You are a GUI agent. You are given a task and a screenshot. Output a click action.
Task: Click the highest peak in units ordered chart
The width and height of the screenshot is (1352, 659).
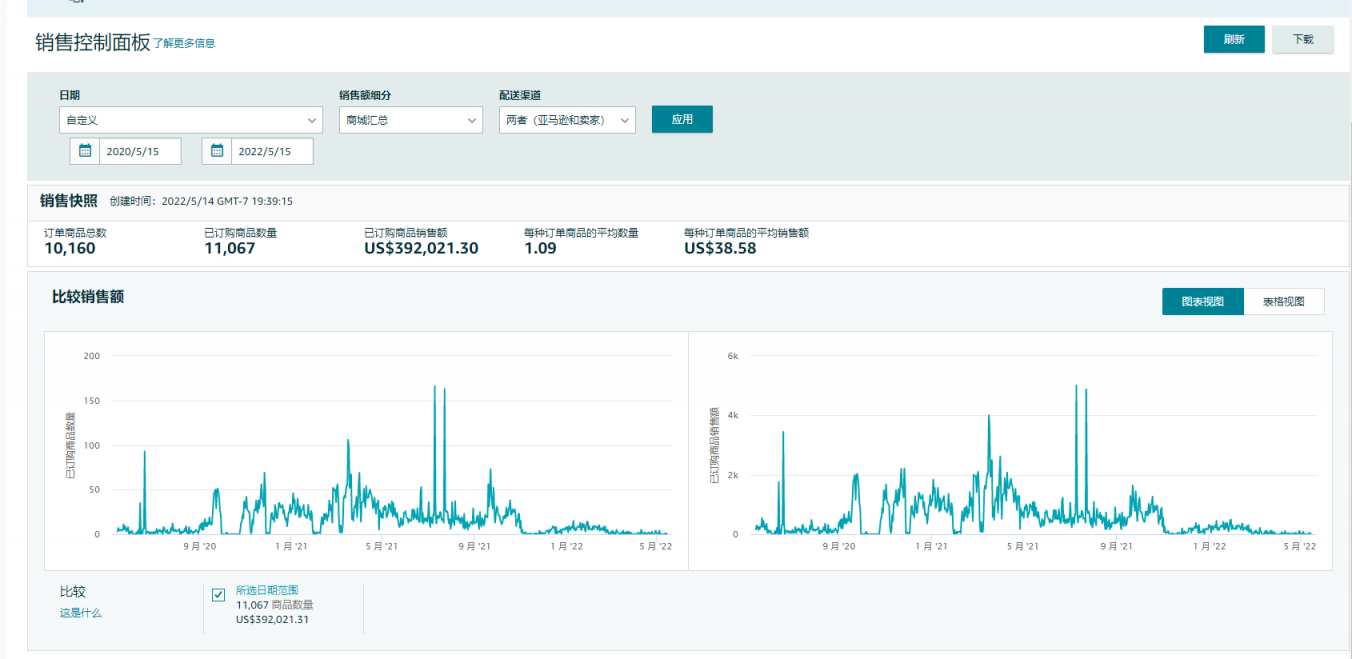click(435, 387)
